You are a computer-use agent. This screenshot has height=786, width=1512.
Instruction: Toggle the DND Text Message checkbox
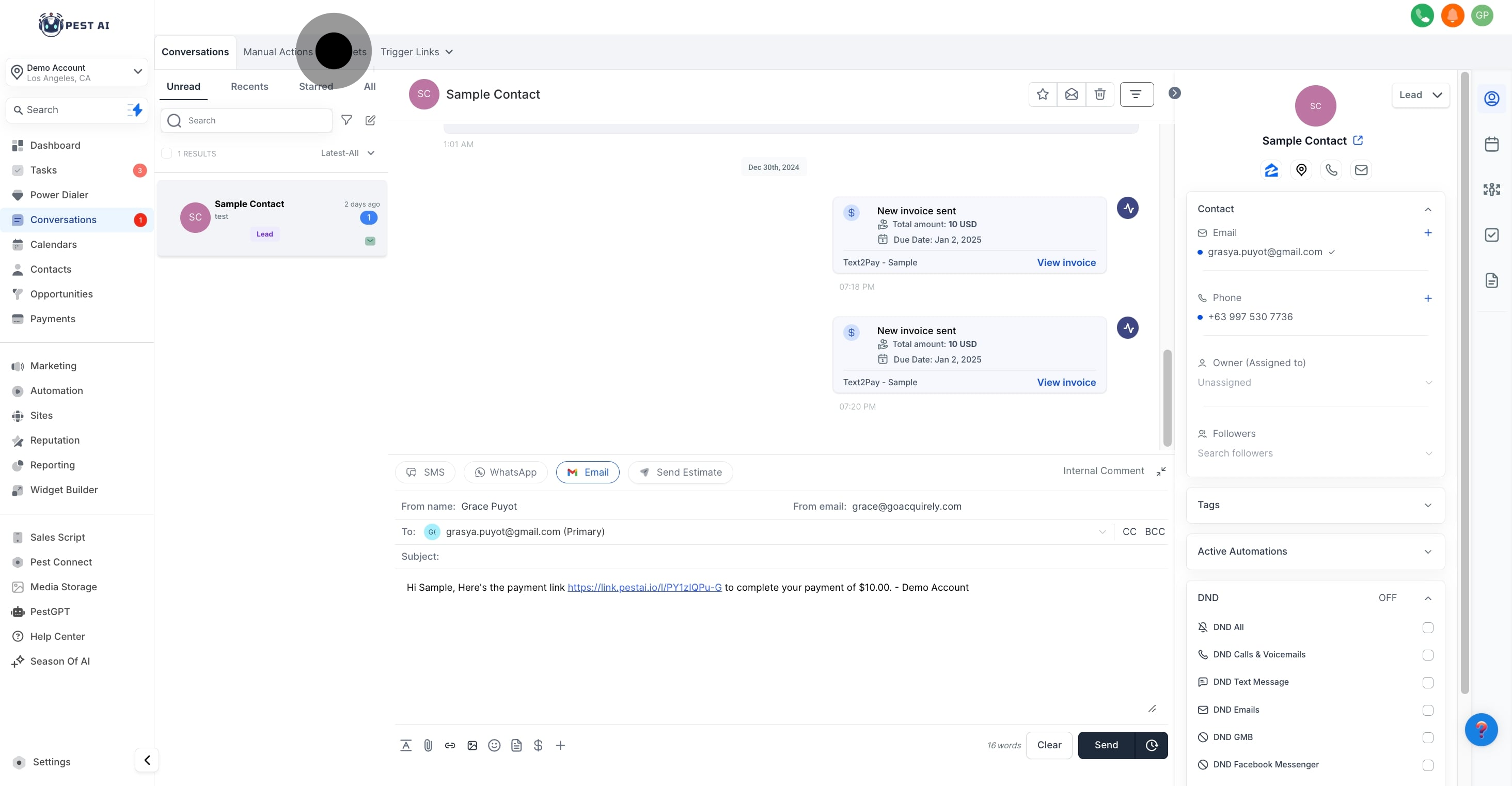[1427, 682]
